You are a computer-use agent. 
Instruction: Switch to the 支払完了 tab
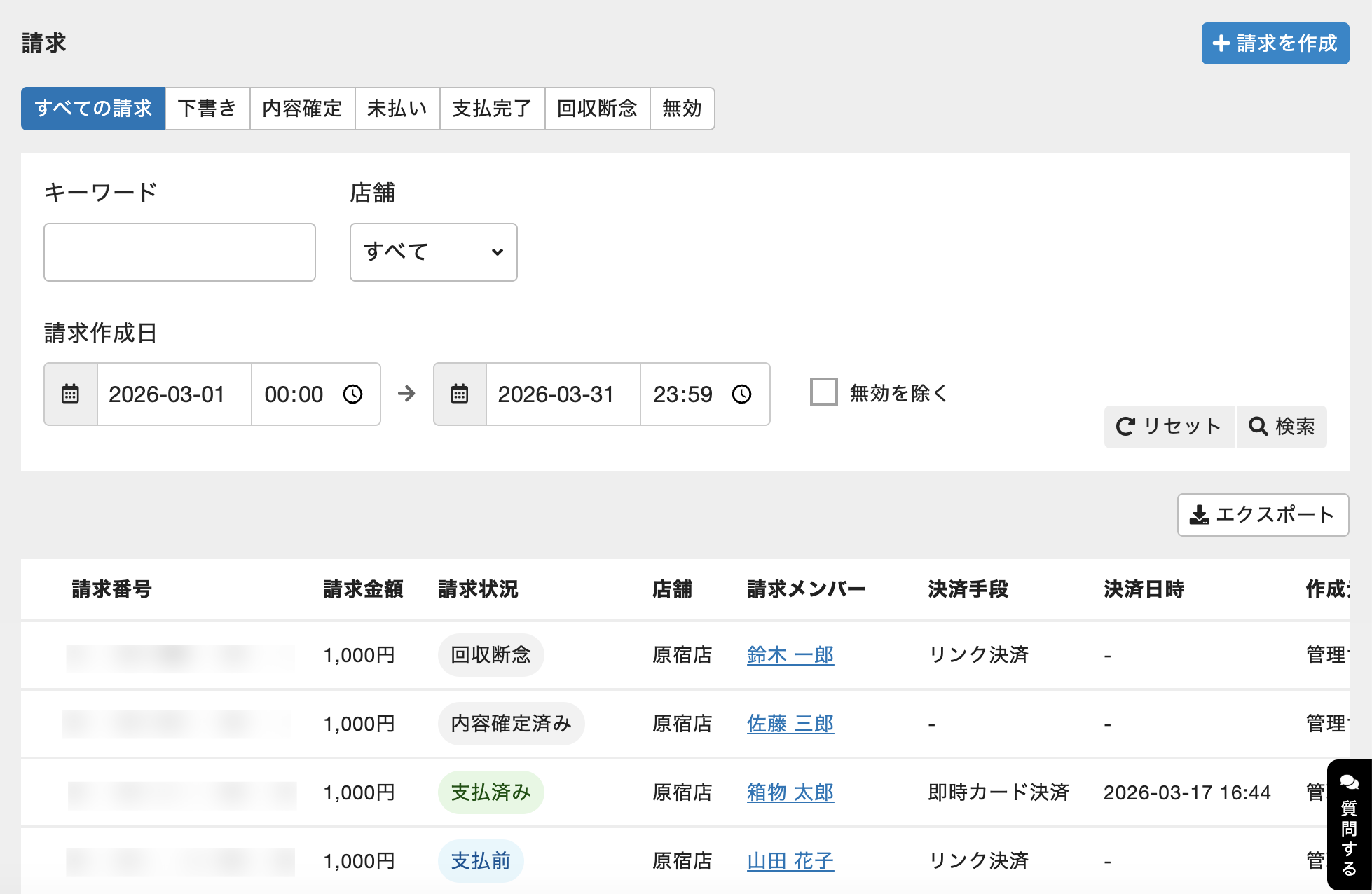(492, 109)
